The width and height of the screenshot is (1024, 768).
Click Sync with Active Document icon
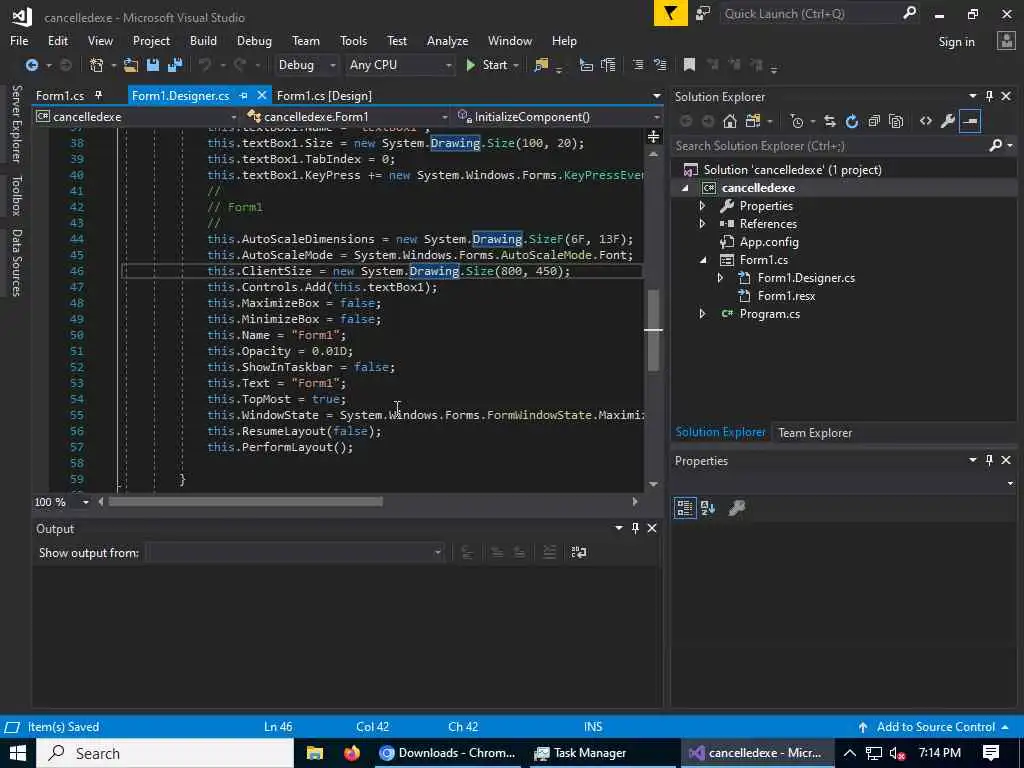click(x=829, y=121)
